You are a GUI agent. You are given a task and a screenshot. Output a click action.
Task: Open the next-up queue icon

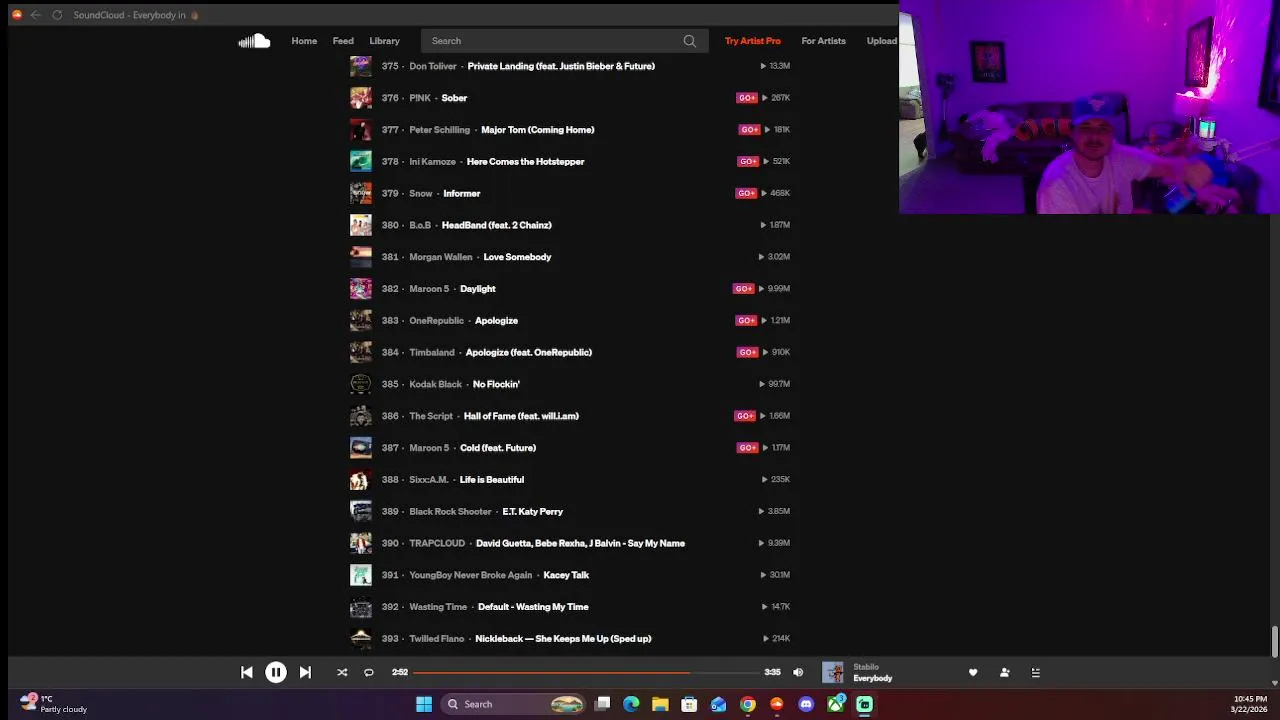(x=1036, y=673)
